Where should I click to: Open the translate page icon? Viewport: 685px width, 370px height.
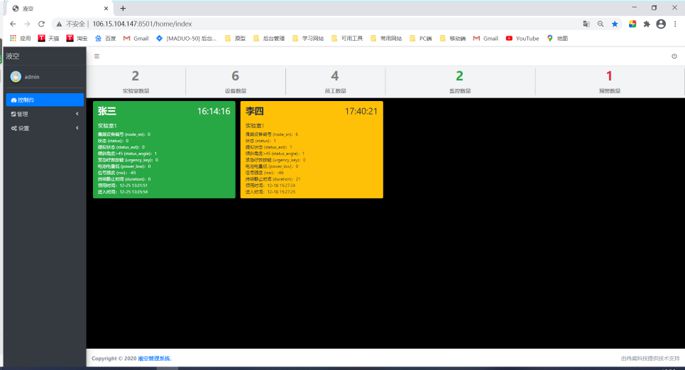tap(586, 24)
